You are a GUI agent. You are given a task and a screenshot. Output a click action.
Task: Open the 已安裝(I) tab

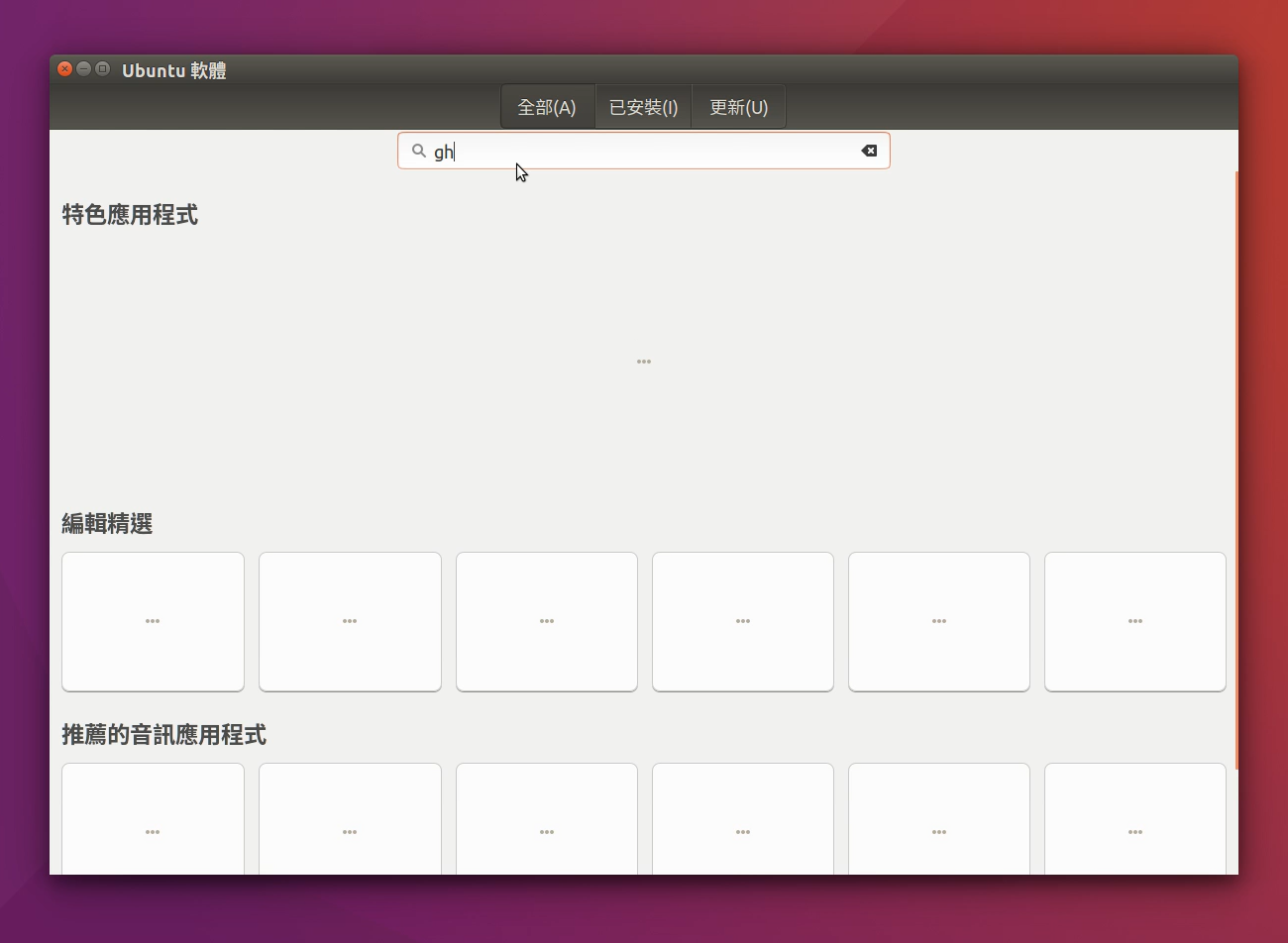click(643, 107)
